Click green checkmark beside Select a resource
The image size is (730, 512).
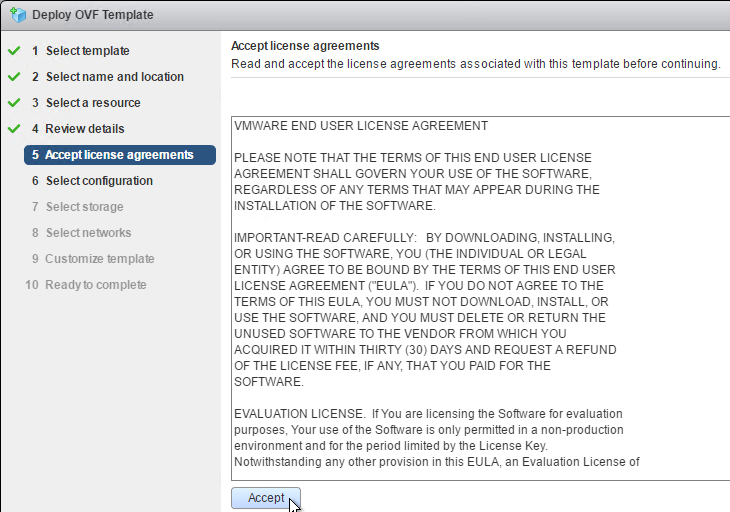(x=14, y=102)
